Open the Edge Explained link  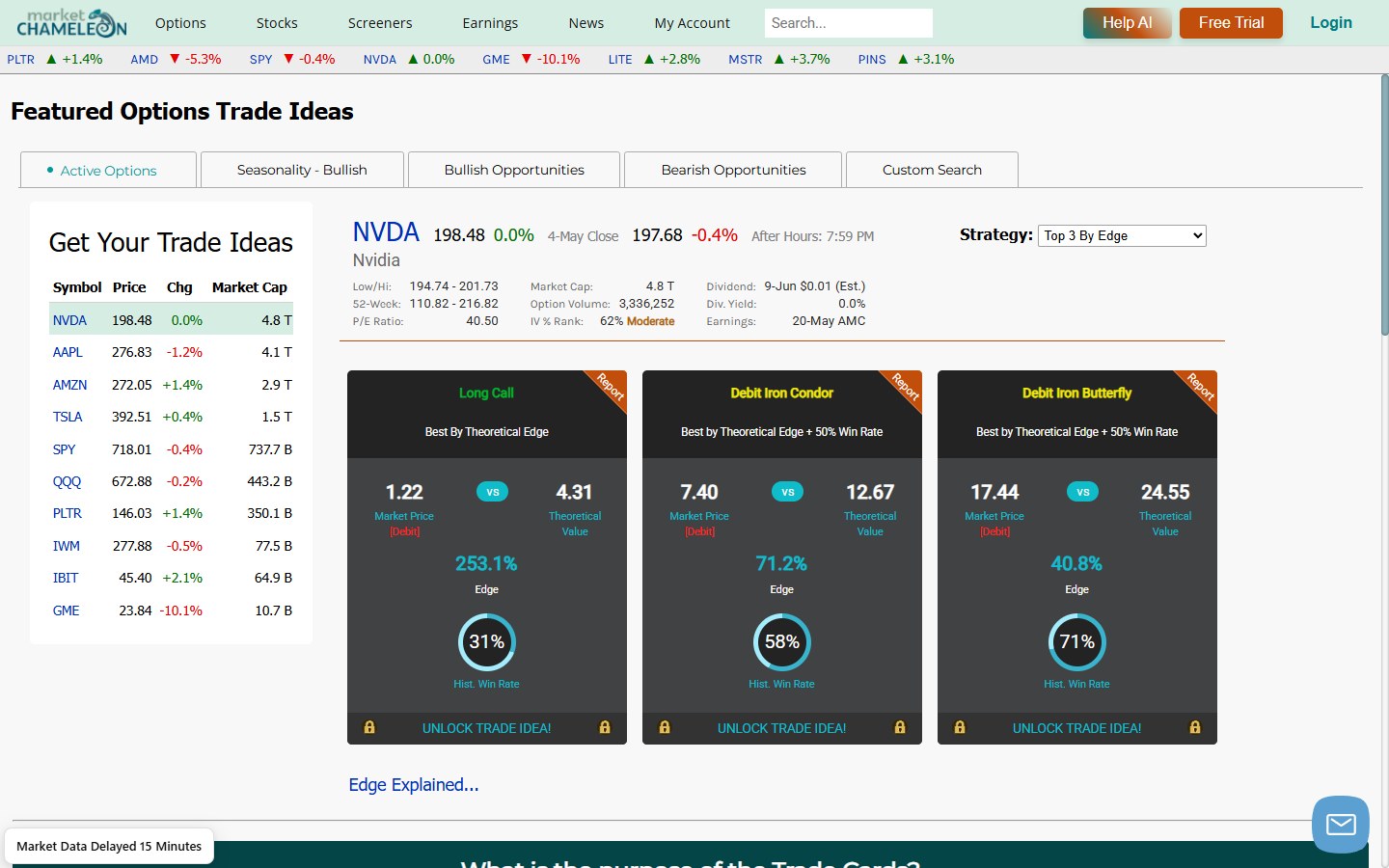[x=414, y=785]
